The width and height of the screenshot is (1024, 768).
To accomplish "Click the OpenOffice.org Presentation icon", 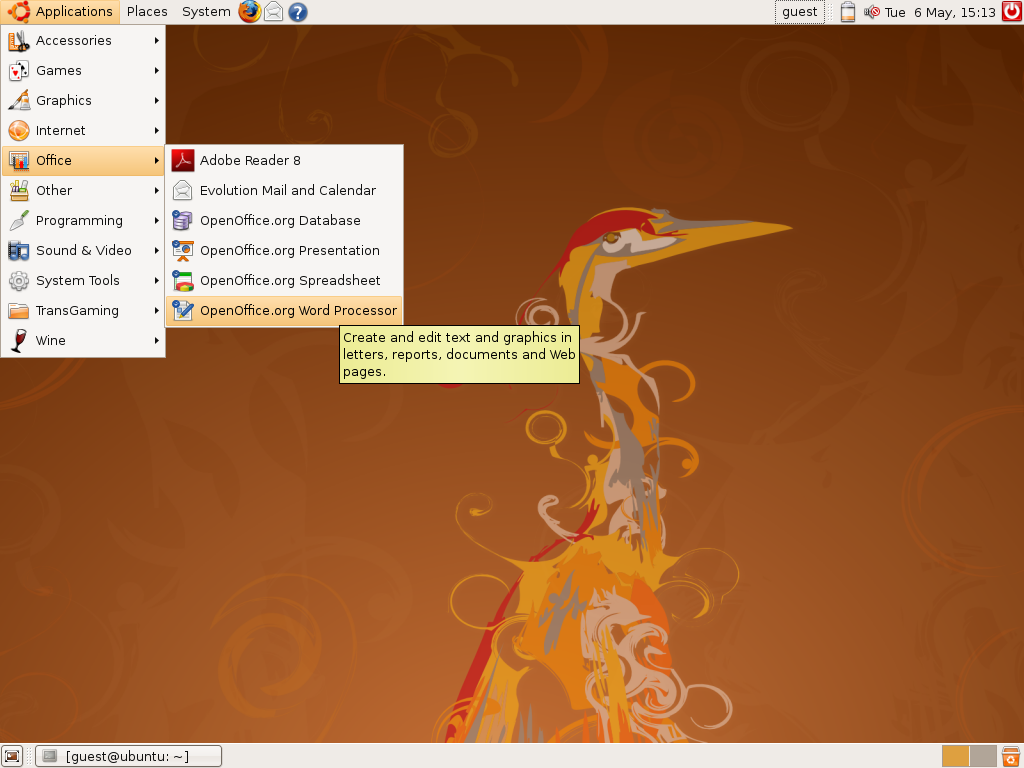I will click(x=183, y=251).
